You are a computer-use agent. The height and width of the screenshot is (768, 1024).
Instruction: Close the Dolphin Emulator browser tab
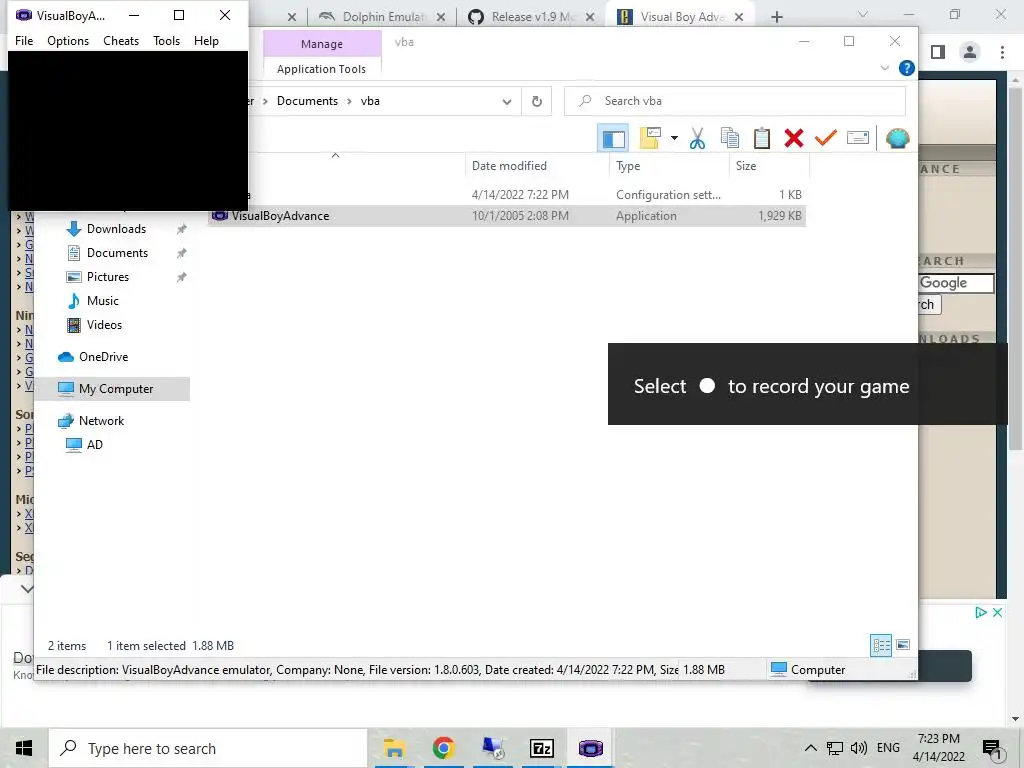441,17
